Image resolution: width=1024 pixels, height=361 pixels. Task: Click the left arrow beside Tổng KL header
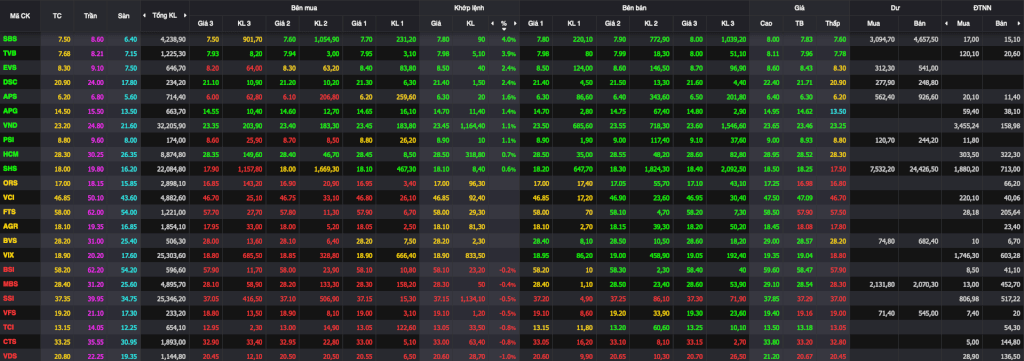[146, 14]
